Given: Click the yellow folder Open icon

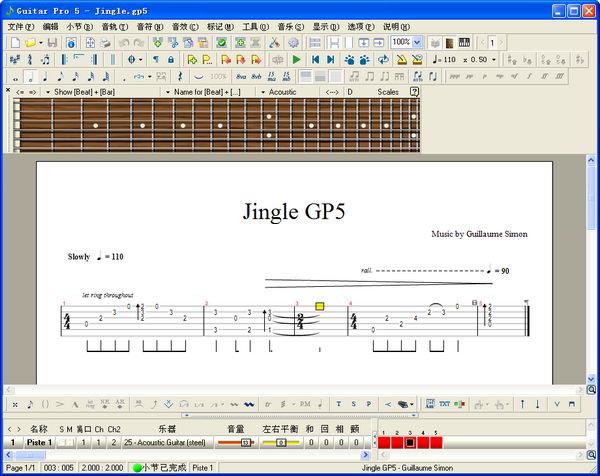Looking at the screenshot, I should (31, 43).
